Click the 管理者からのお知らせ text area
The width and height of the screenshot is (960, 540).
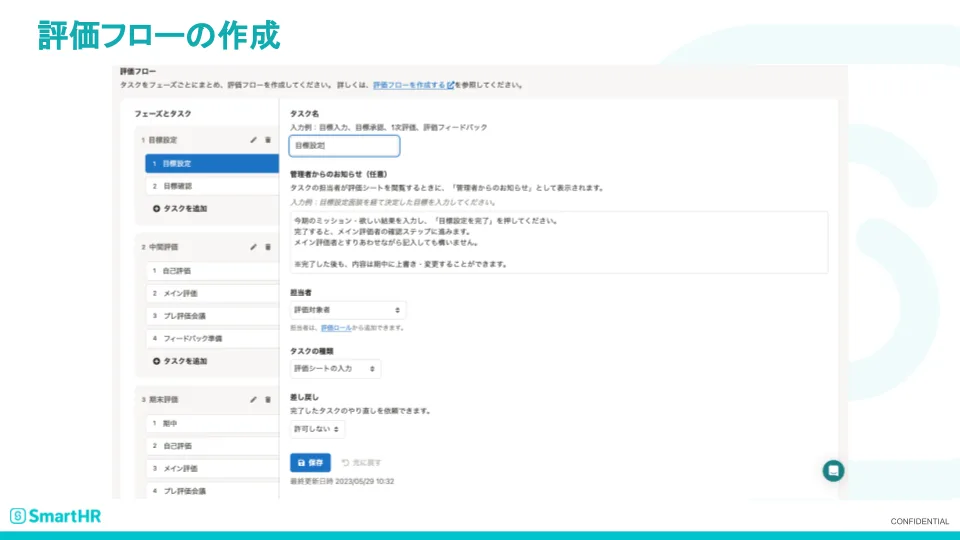point(559,242)
